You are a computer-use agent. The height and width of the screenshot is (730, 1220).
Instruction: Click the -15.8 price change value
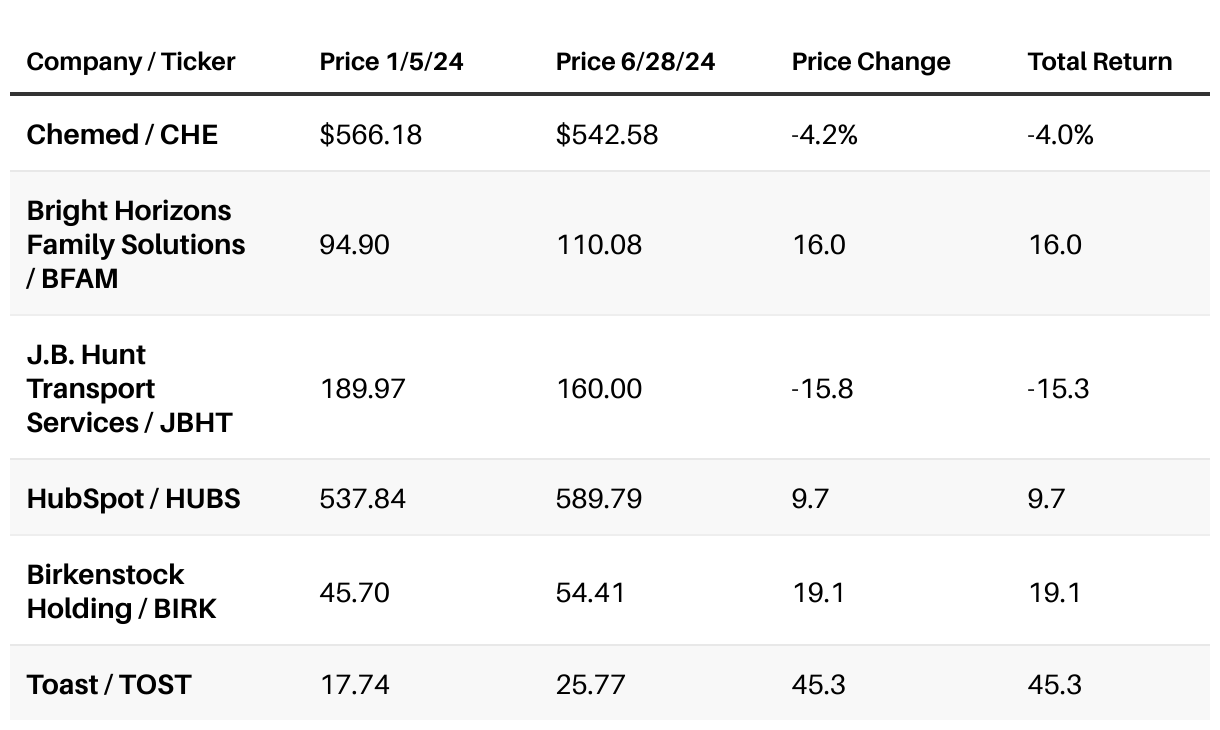[822, 388]
